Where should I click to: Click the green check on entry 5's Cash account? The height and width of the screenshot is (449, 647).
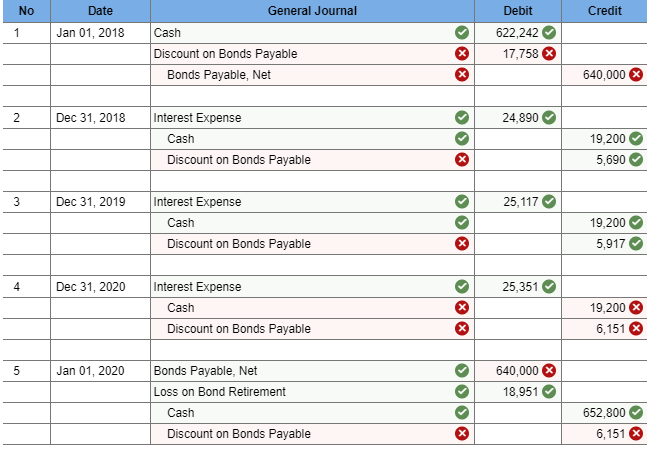pos(462,413)
